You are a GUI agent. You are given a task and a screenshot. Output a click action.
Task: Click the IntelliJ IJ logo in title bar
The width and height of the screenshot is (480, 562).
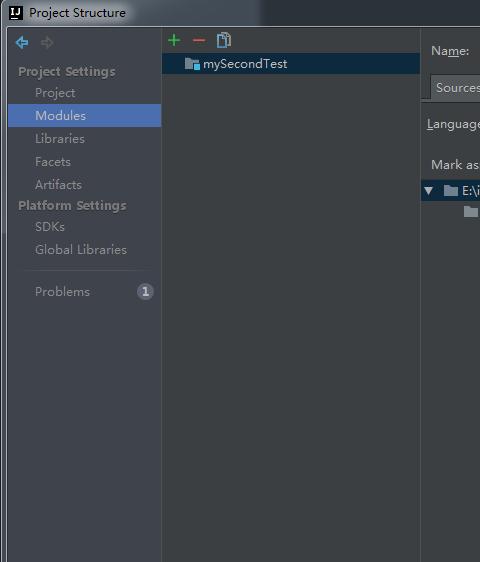click(x=16, y=13)
